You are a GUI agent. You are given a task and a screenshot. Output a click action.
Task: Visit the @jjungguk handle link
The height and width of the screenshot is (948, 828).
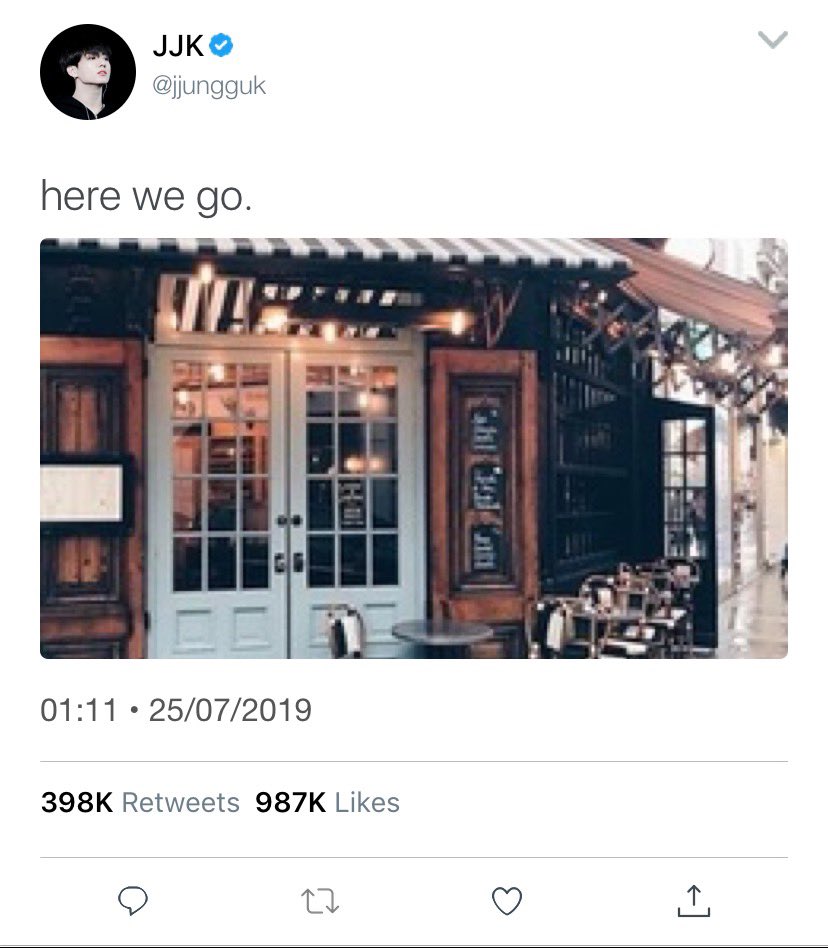click(x=209, y=86)
